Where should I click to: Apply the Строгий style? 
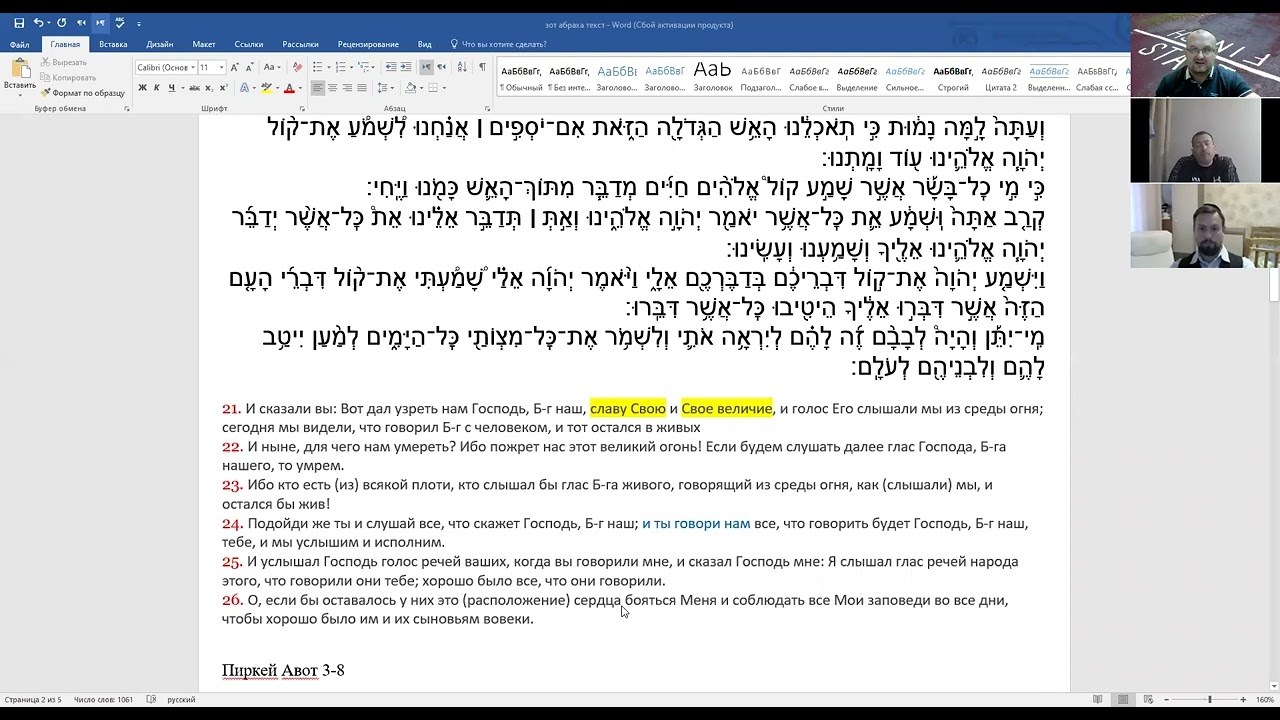click(x=953, y=78)
